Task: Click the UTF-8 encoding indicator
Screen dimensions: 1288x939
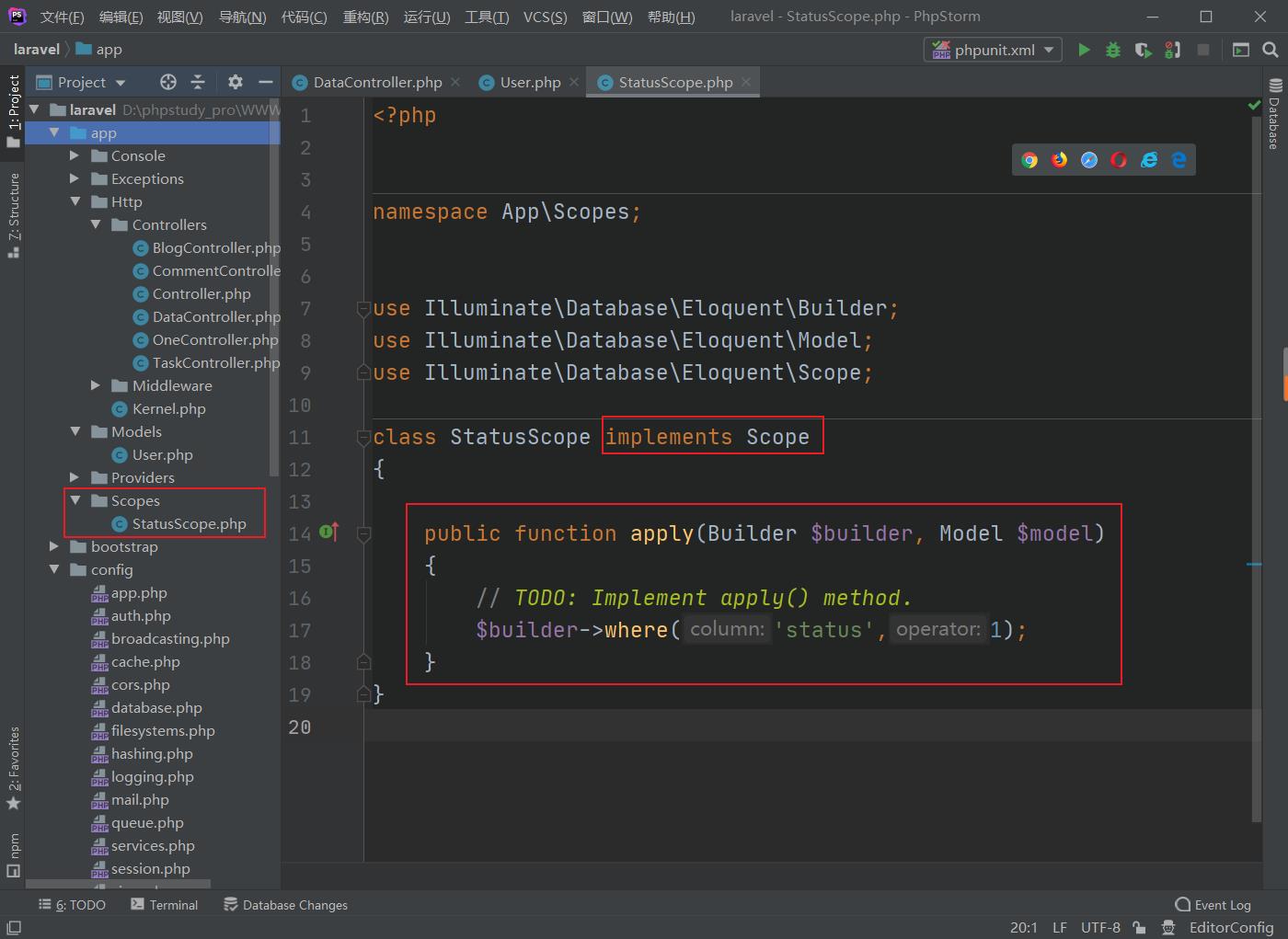Action: [1100, 927]
